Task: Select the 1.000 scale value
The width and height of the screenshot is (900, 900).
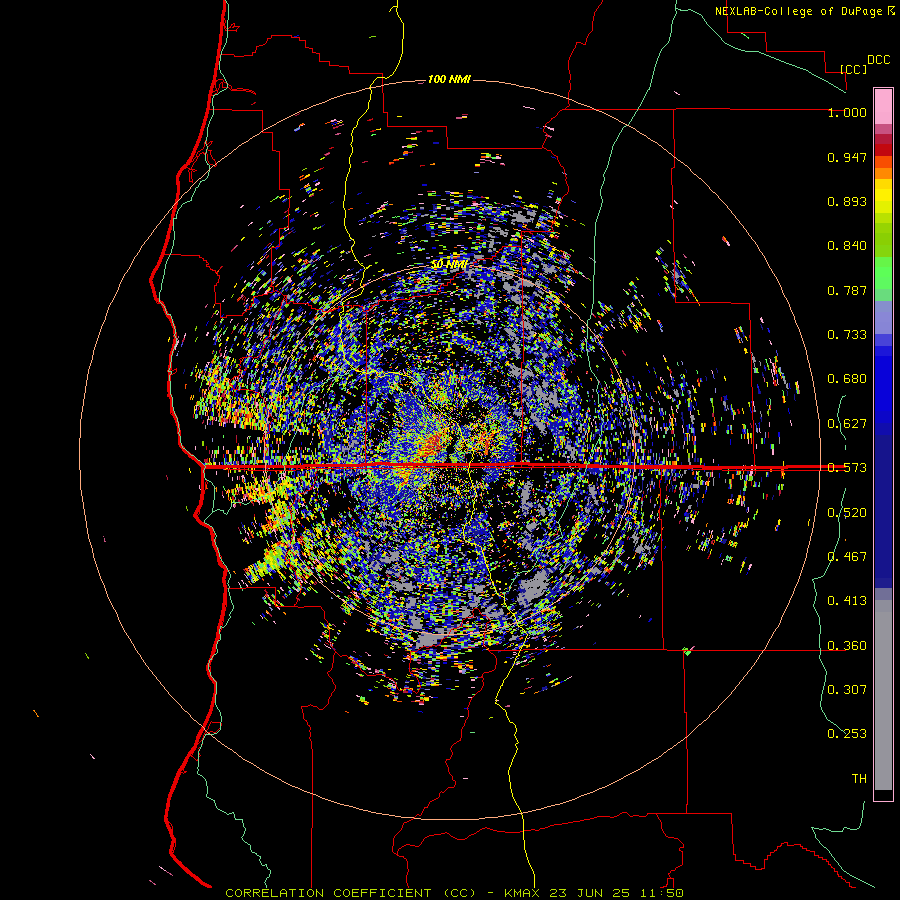Action: click(847, 112)
